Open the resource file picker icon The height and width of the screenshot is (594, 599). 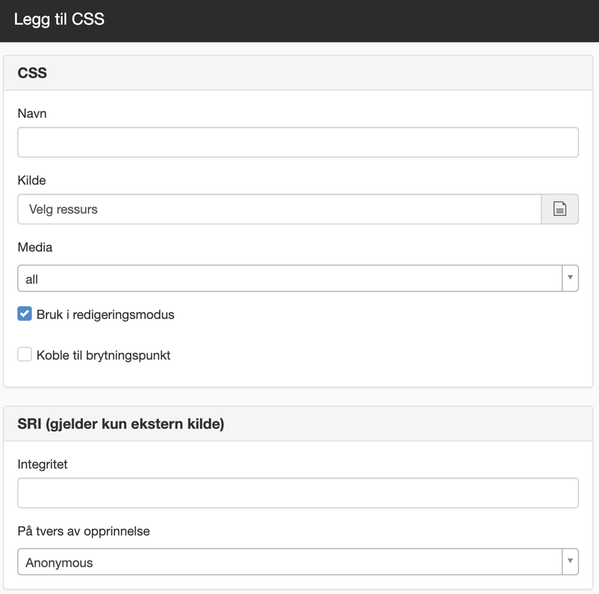click(x=560, y=209)
